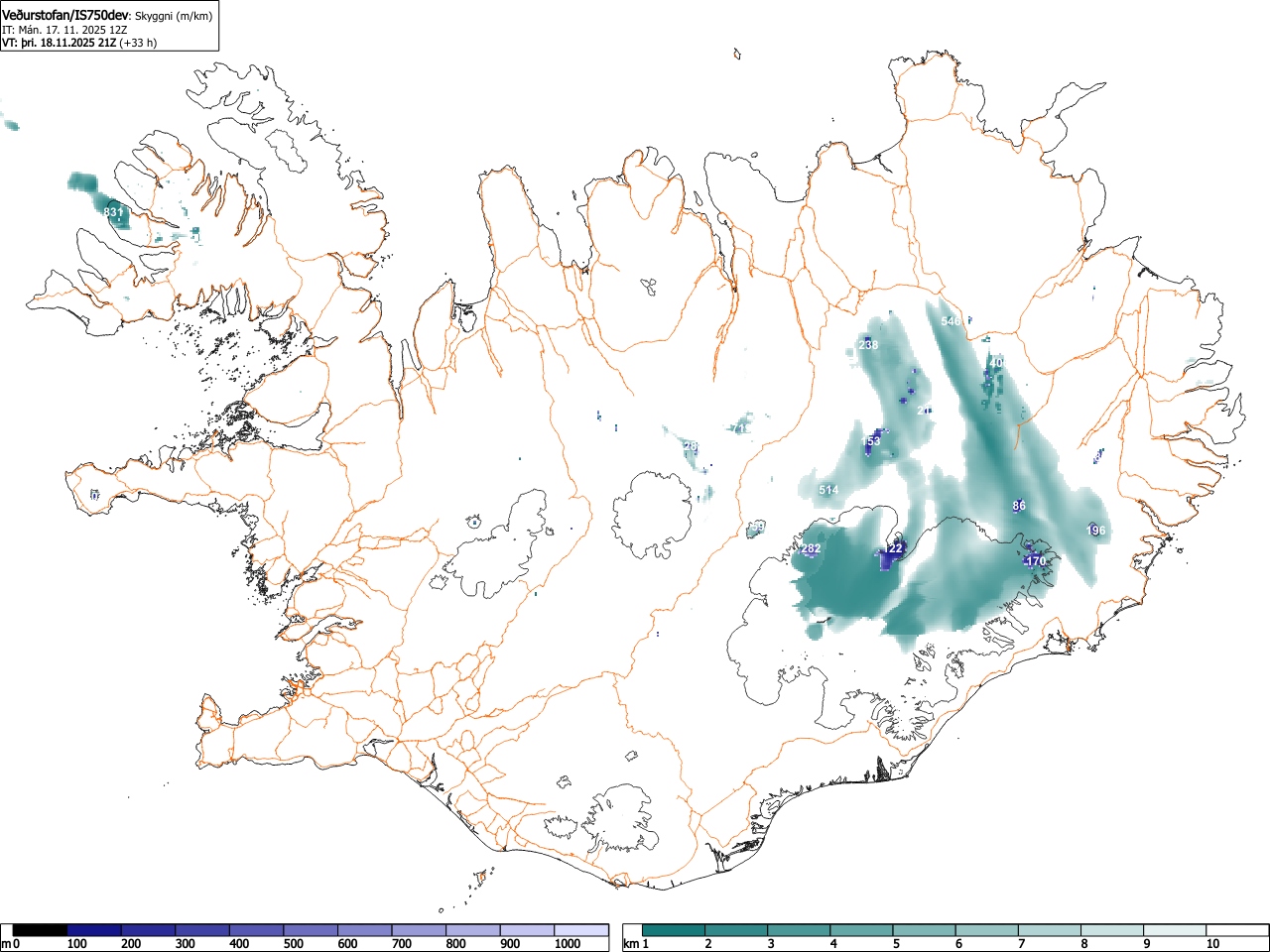Click the 122 value on the dark purple patch
The image size is (1270, 952).
pyautogui.click(x=893, y=547)
